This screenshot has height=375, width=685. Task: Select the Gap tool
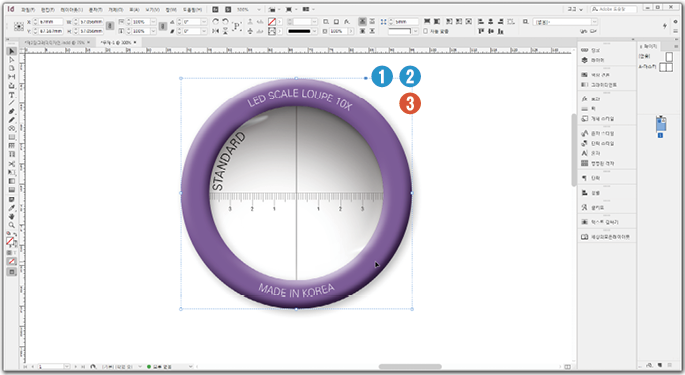tap(12, 77)
